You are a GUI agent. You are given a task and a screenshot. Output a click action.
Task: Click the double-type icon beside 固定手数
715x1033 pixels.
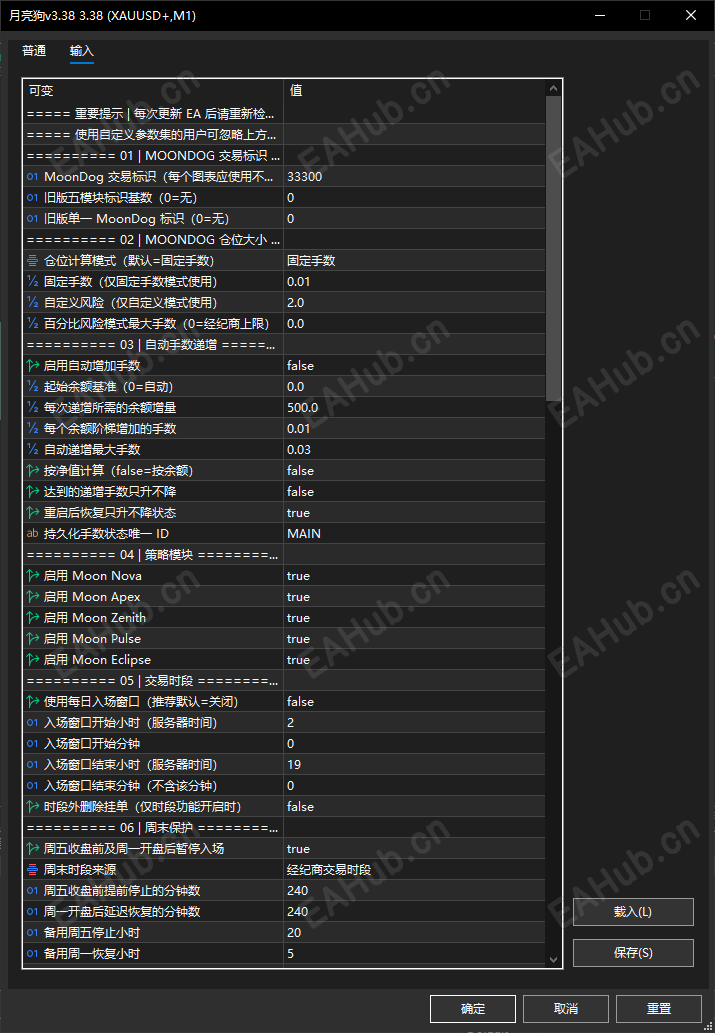click(32, 281)
